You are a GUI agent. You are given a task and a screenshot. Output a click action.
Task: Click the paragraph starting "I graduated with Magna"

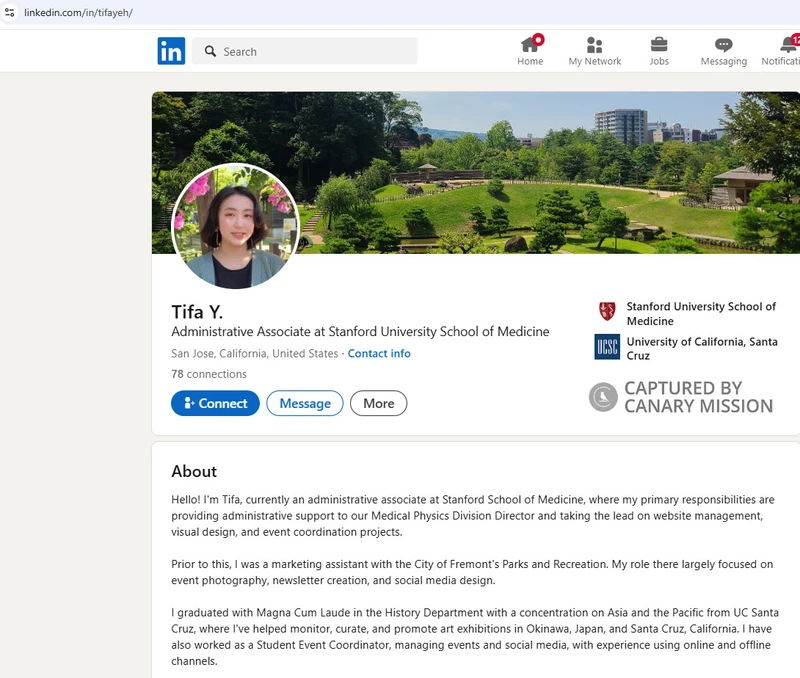475,636
